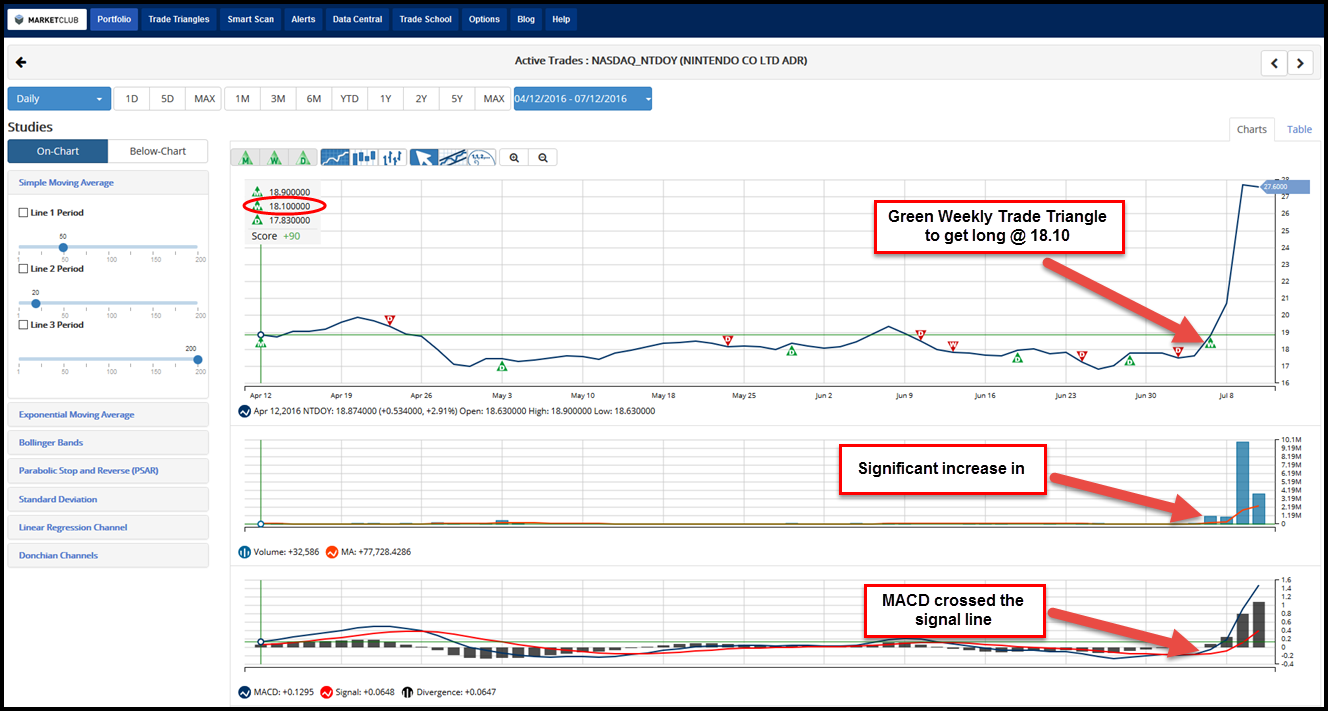
Task: Open Smart Scan menu
Action: point(250,19)
